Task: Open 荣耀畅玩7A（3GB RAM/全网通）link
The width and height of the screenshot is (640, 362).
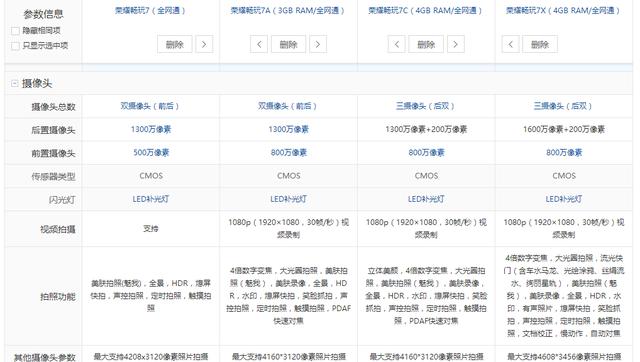Action: point(288,11)
